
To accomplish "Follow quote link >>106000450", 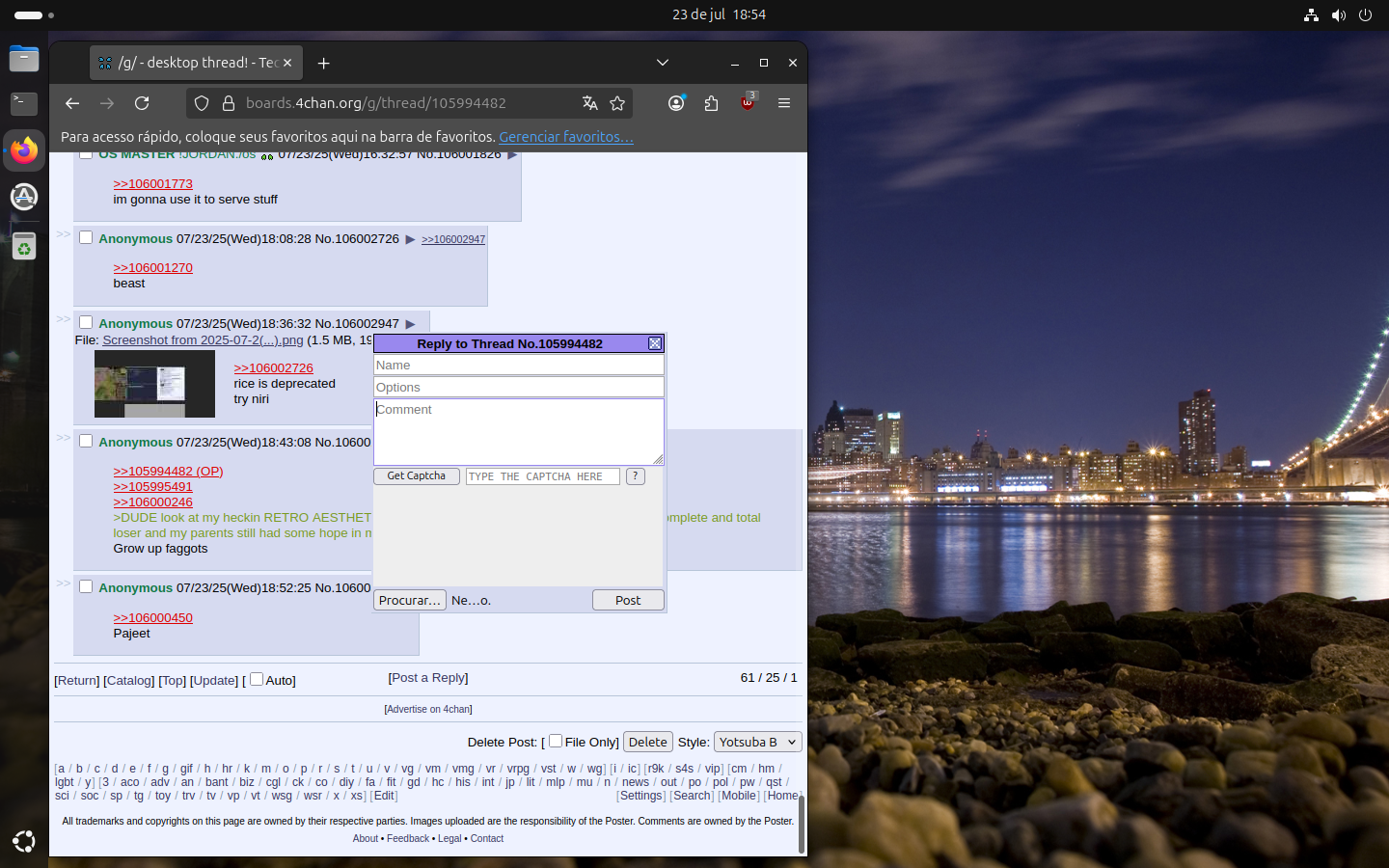I will pyautogui.click(x=153, y=618).
